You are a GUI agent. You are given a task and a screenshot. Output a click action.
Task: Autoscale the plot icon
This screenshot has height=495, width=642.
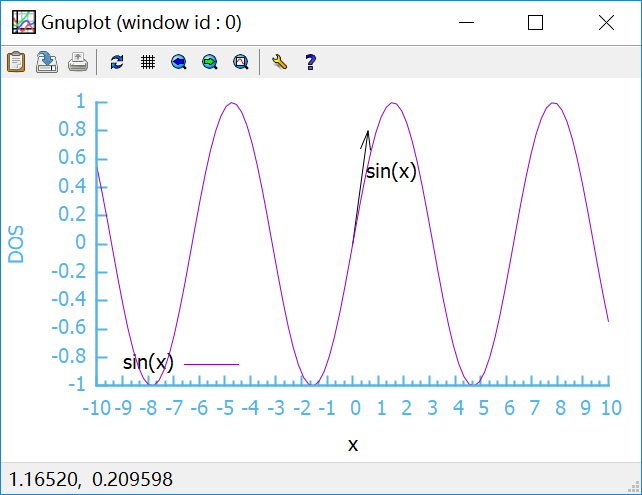click(241, 62)
